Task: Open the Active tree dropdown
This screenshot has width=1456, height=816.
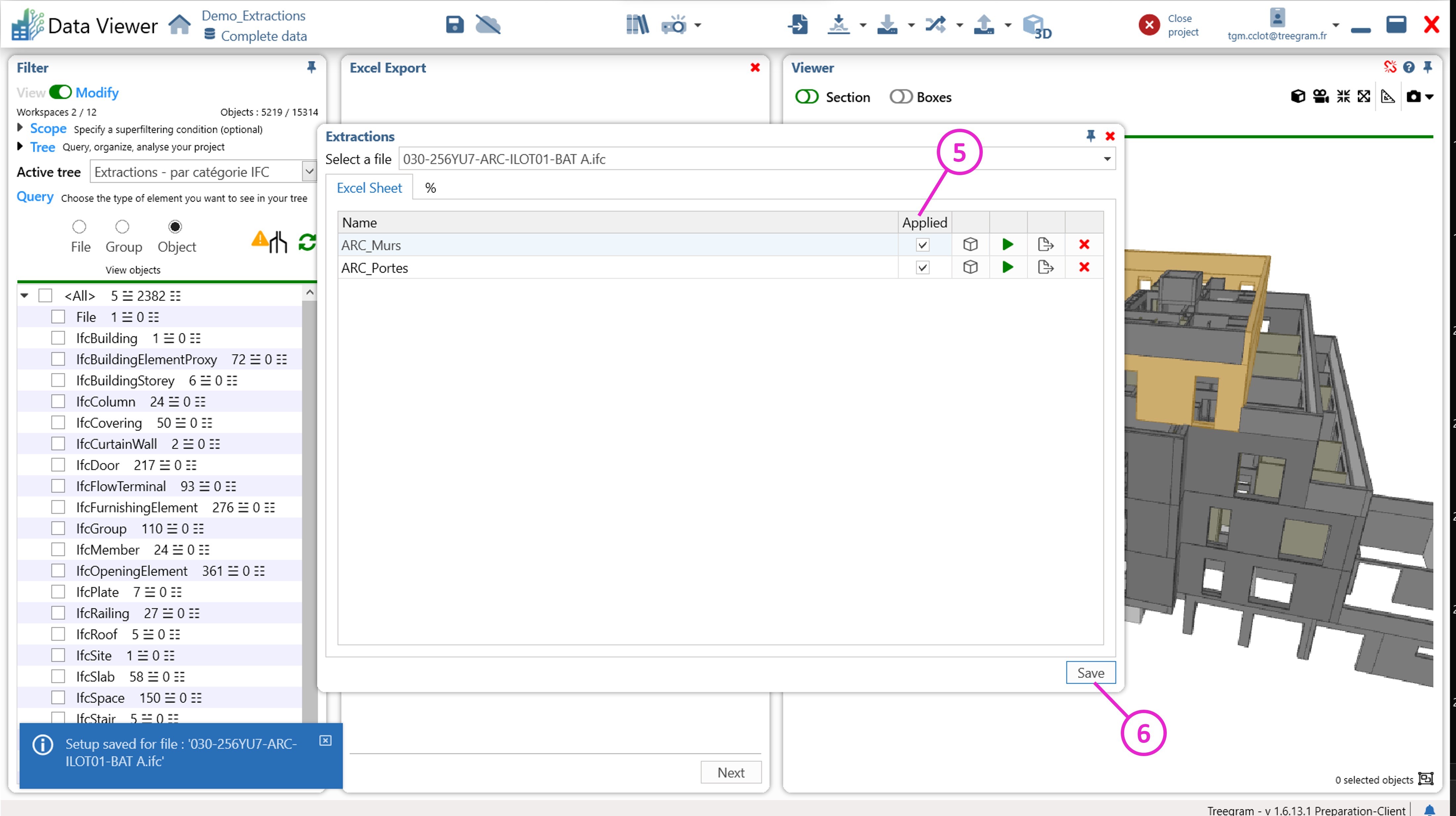Action: point(309,172)
